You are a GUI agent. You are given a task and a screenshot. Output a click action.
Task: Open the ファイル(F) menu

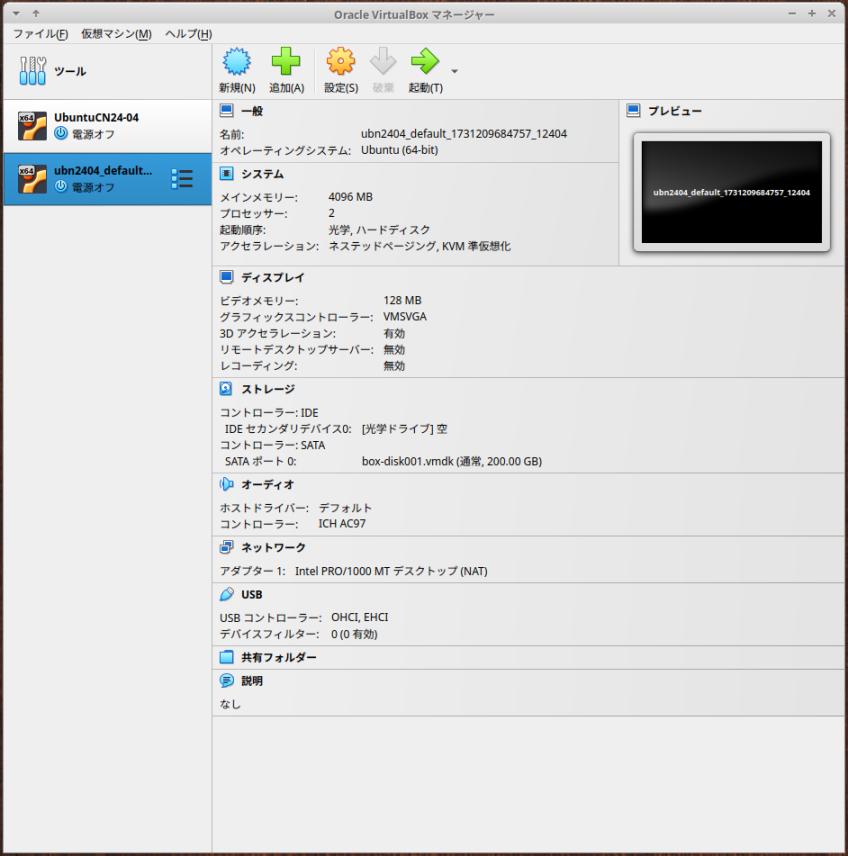pos(40,34)
